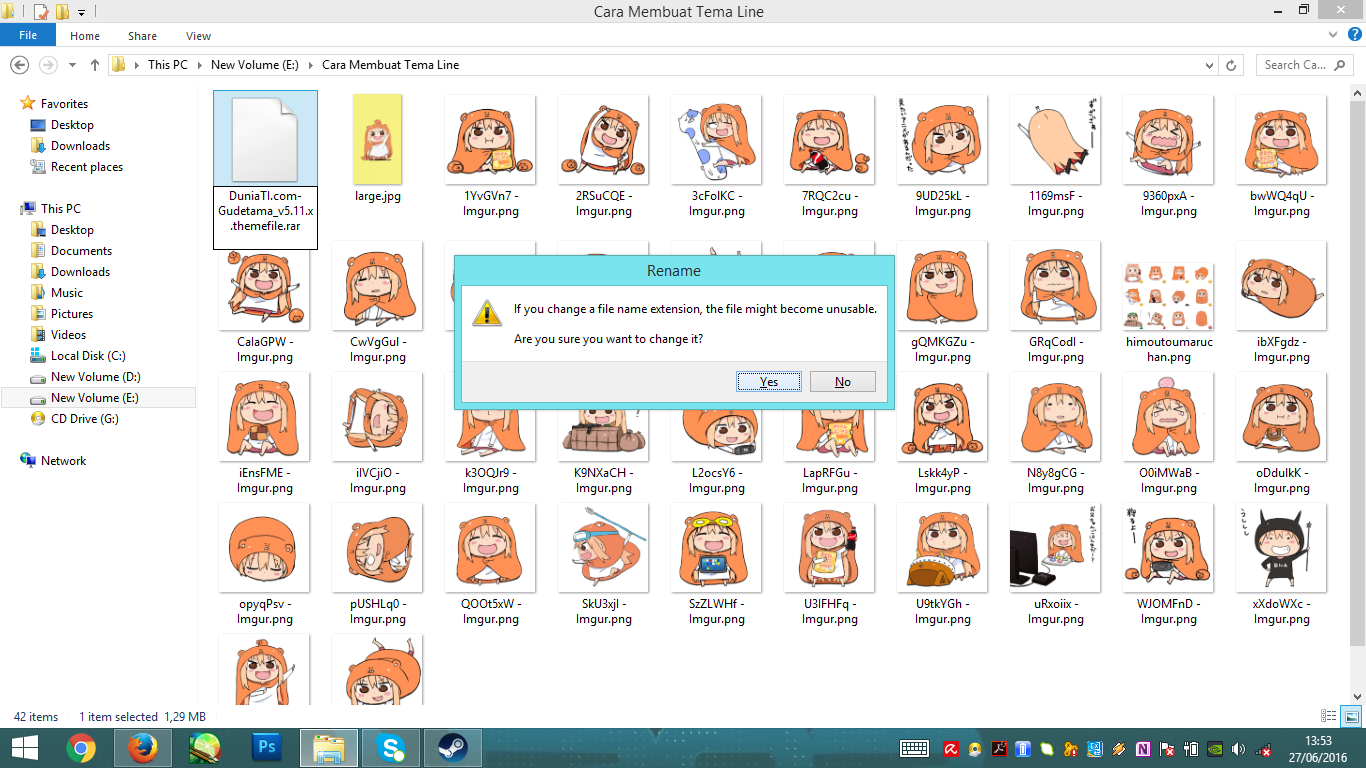1366x768 pixels.
Task: Open the volume speaker tray icon
Action: click(1238, 749)
